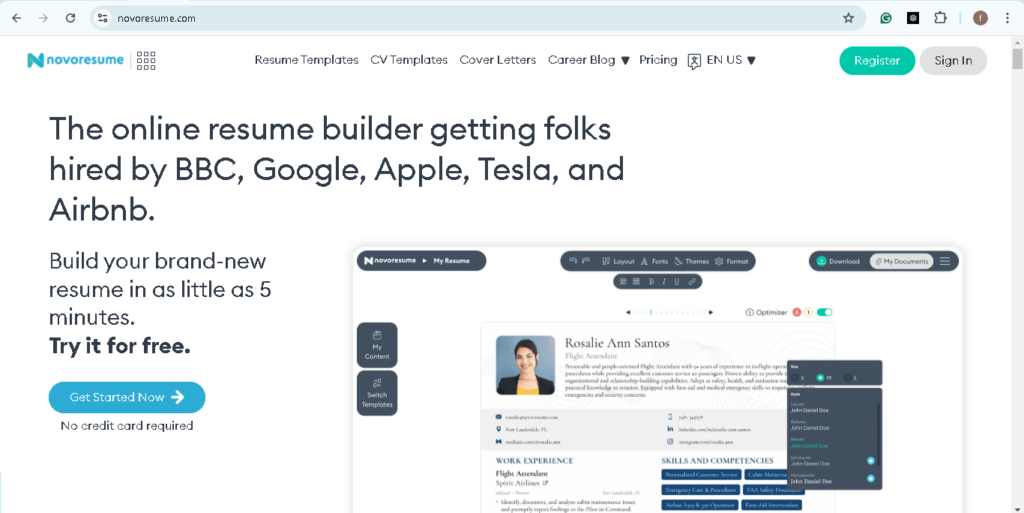Viewport: 1024px width, 513px height.
Task: Click My Resume breadcrumb in the preview
Action: [x=451, y=260]
